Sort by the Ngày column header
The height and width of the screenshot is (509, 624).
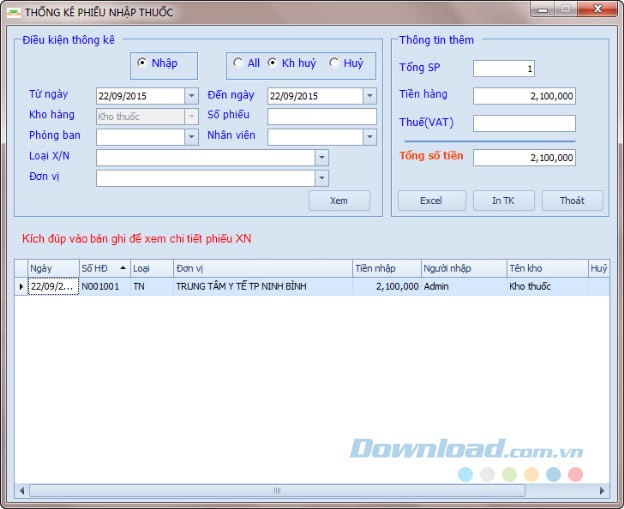[x=53, y=269]
